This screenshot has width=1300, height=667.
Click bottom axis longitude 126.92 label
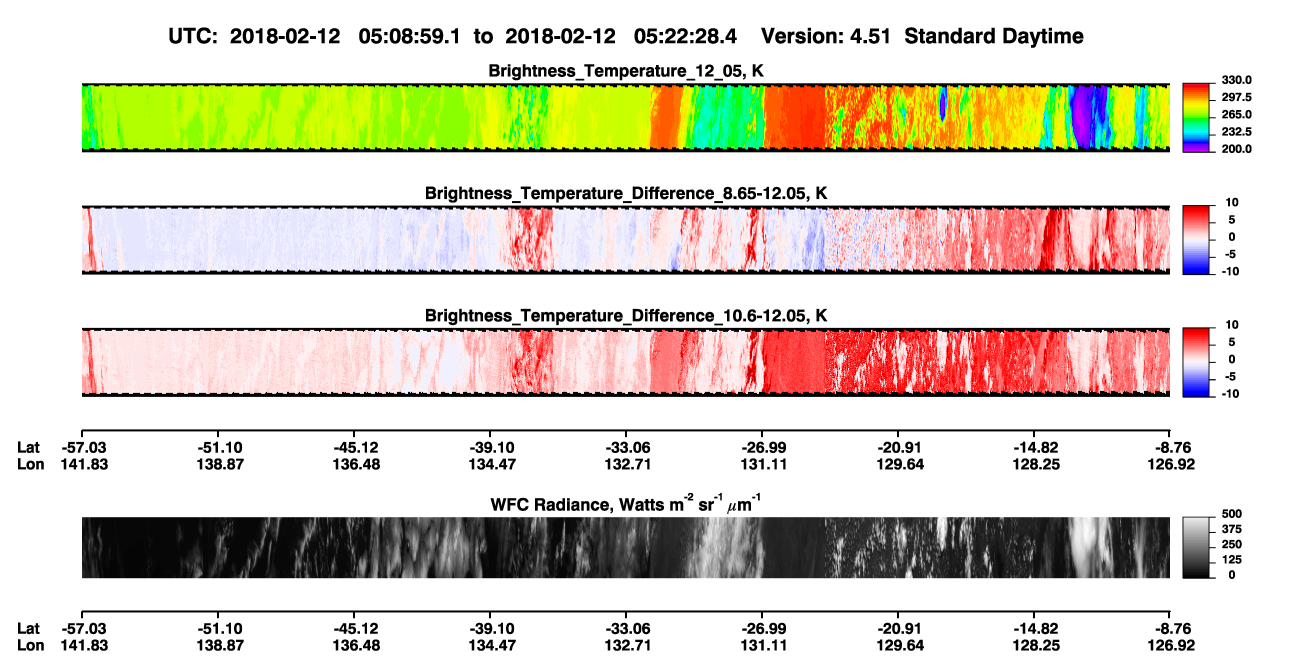[x=1171, y=645]
